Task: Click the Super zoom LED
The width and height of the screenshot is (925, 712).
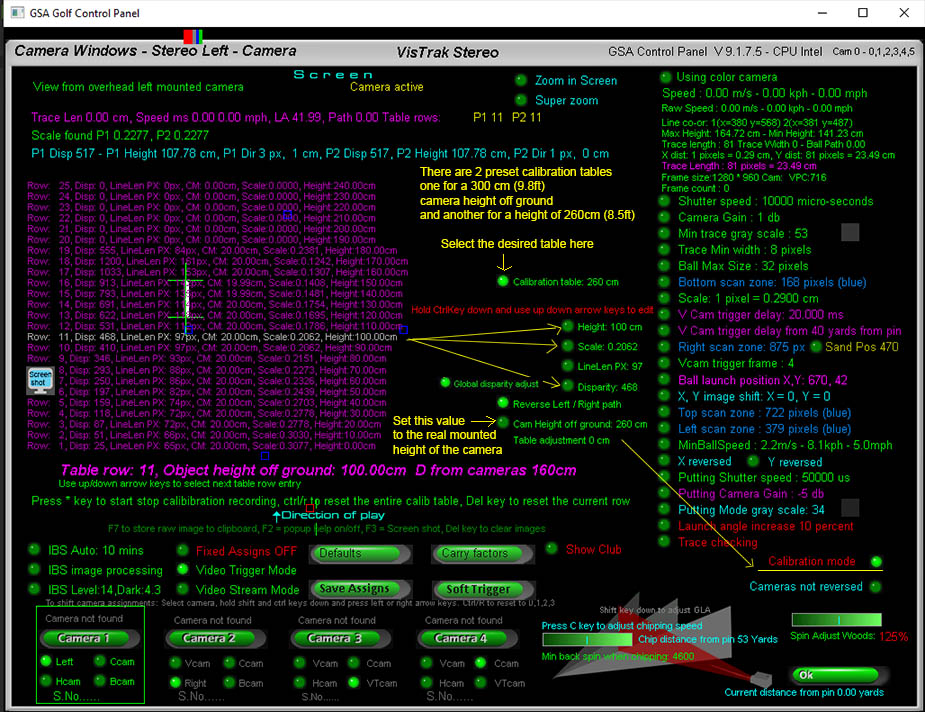Action: (520, 100)
